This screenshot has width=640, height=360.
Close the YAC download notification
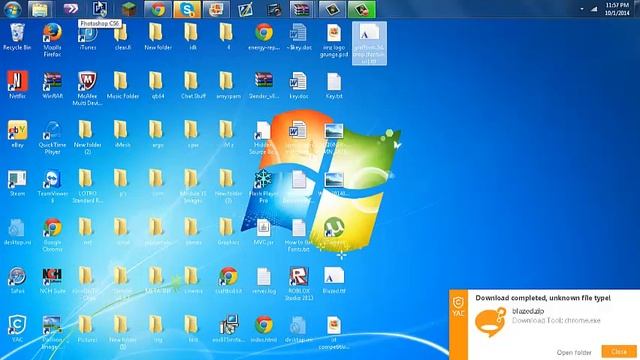tap(619, 351)
